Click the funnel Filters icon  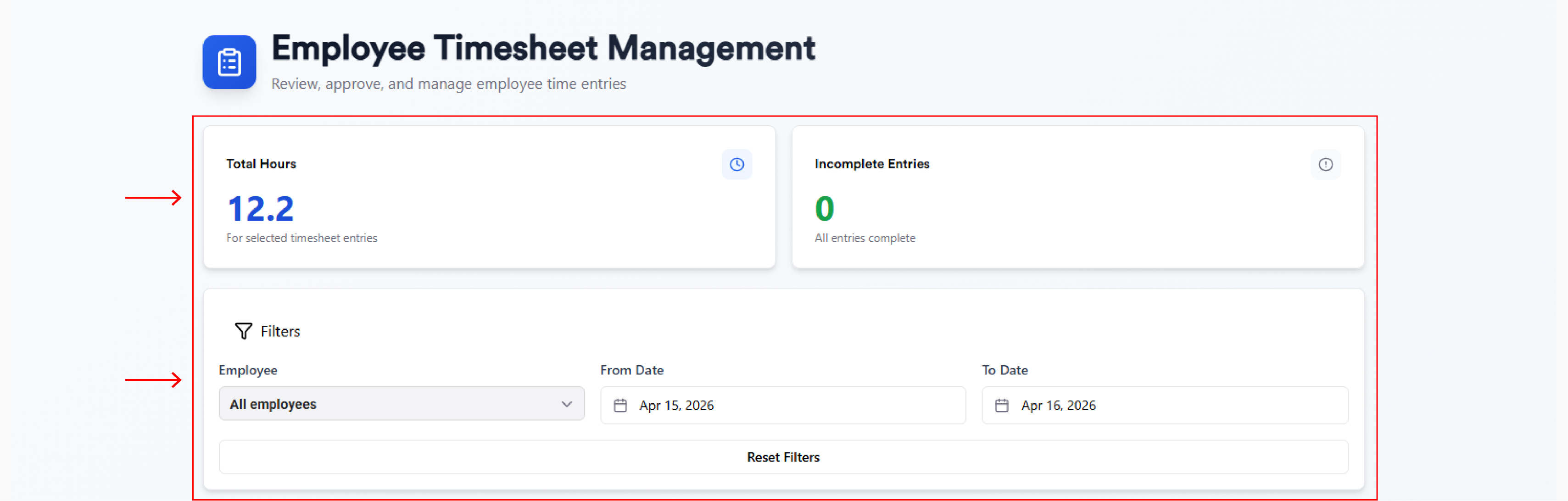pyautogui.click(x=243, y=331)
